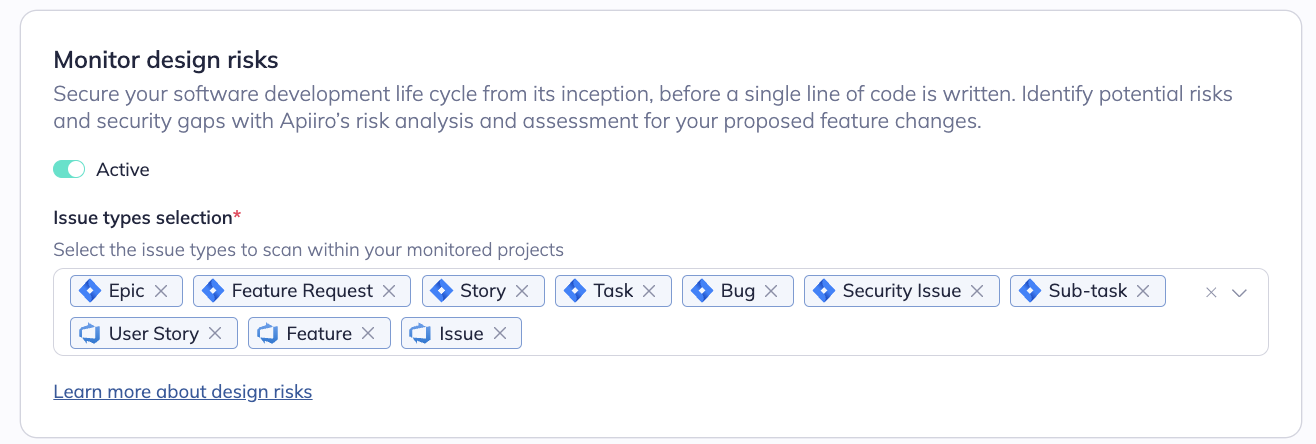The image size is (1316, 444).
Task: Click the Jira icon on Security Issue tag
Action: [824, 291]
